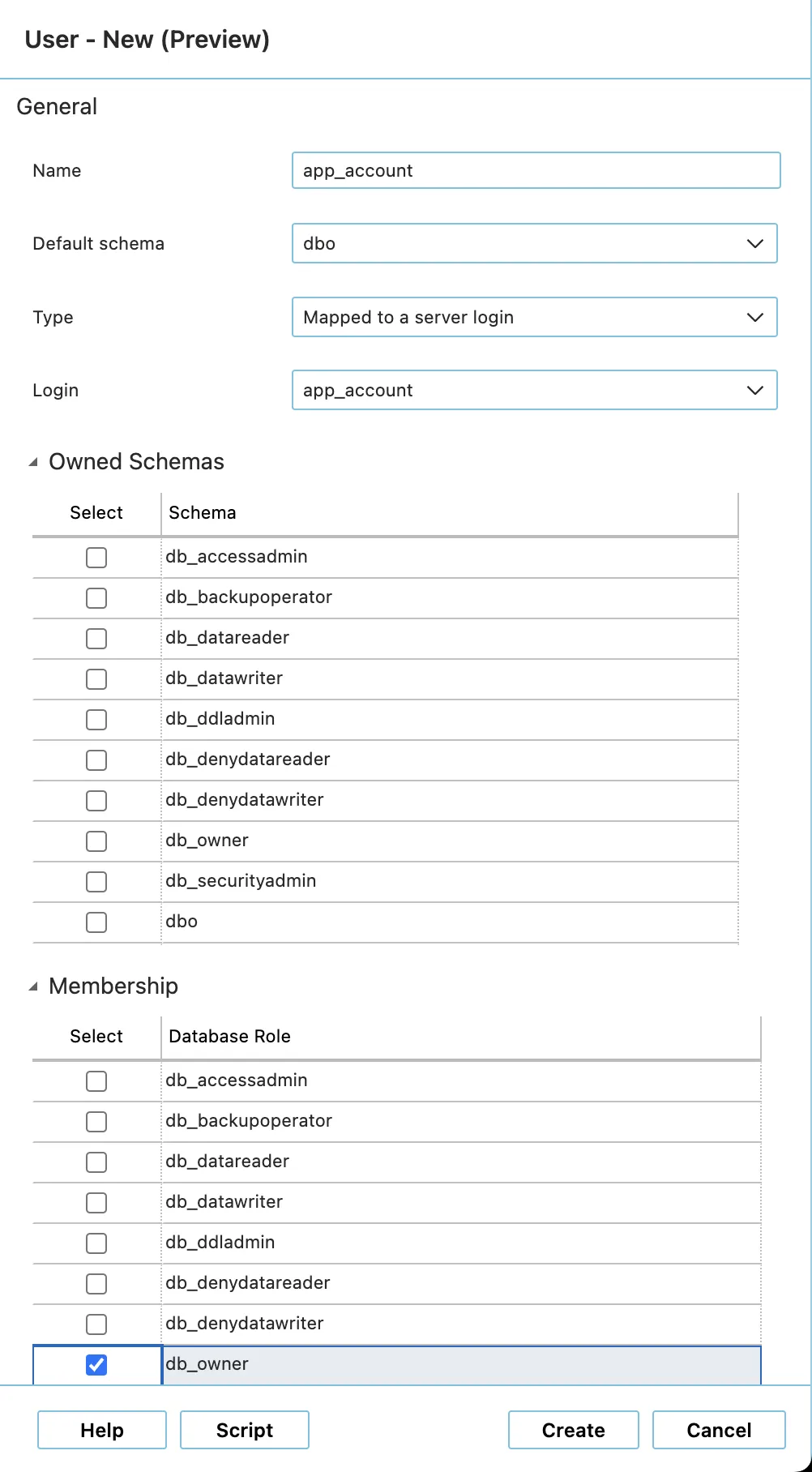Image resolution: width=812 pixels, height=1472 pixels.
Task: Click the Database Role column header
Action: click(230, 1037)
